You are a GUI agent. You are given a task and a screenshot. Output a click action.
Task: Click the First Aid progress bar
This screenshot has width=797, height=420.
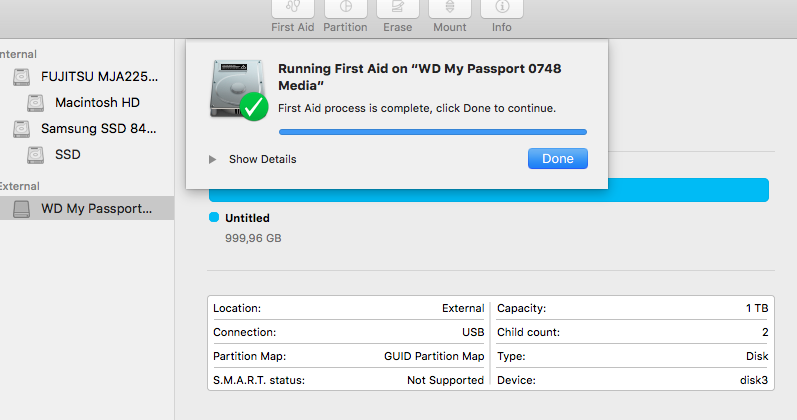pos(432,131)
